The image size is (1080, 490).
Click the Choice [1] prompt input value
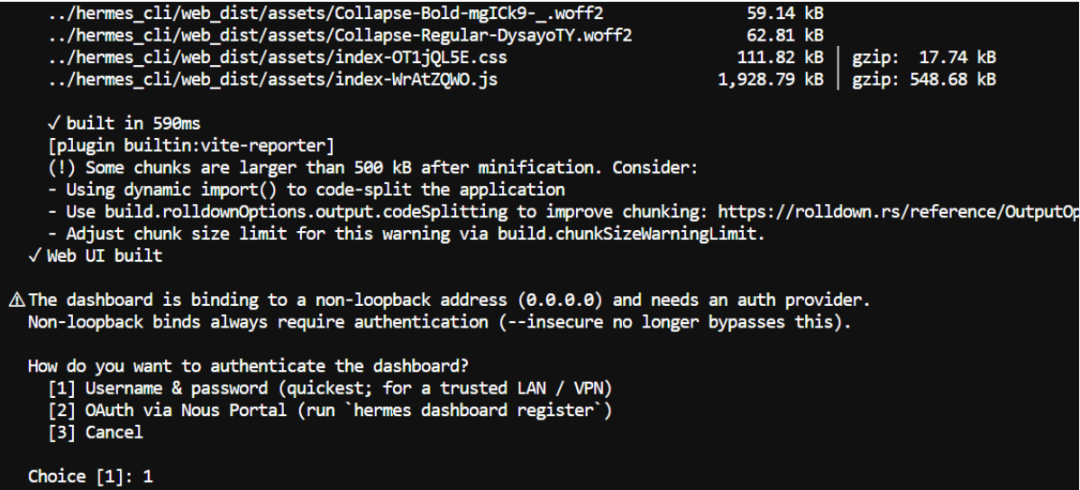point(148,477)
